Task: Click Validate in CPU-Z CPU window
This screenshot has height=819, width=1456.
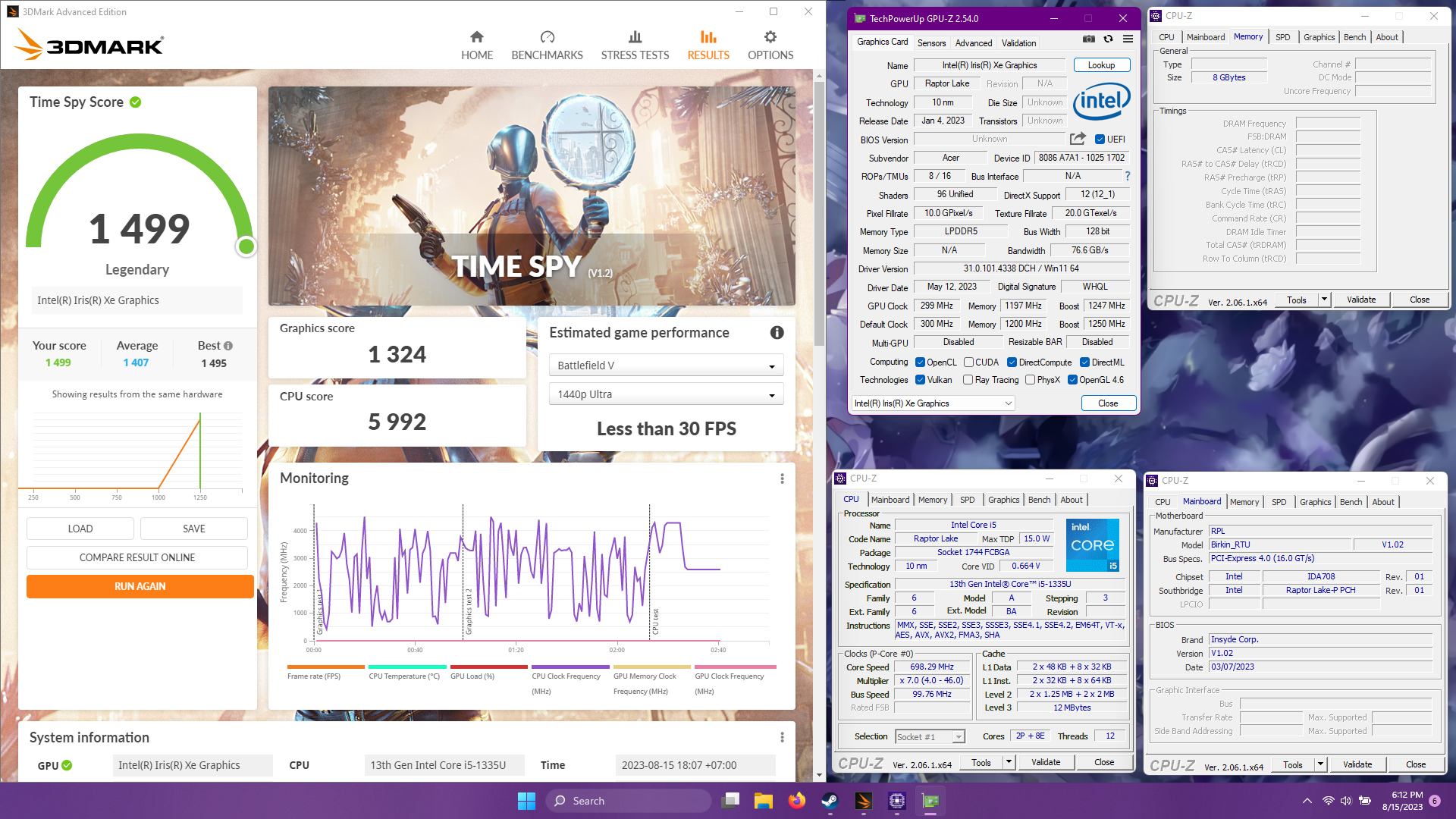Action: 1046,762
